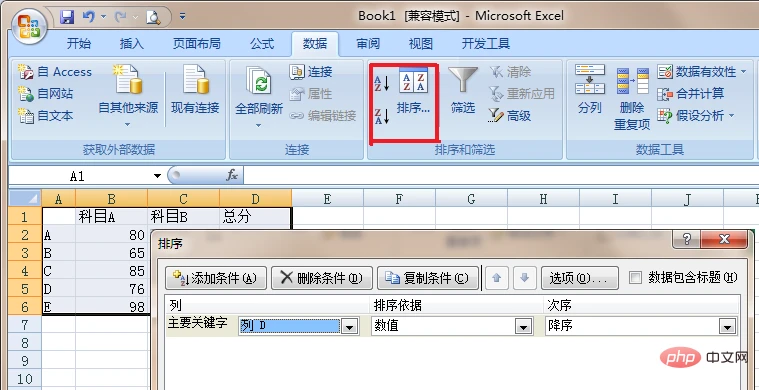Switch to the 开发工具 ribbon tab

[486, 44]
